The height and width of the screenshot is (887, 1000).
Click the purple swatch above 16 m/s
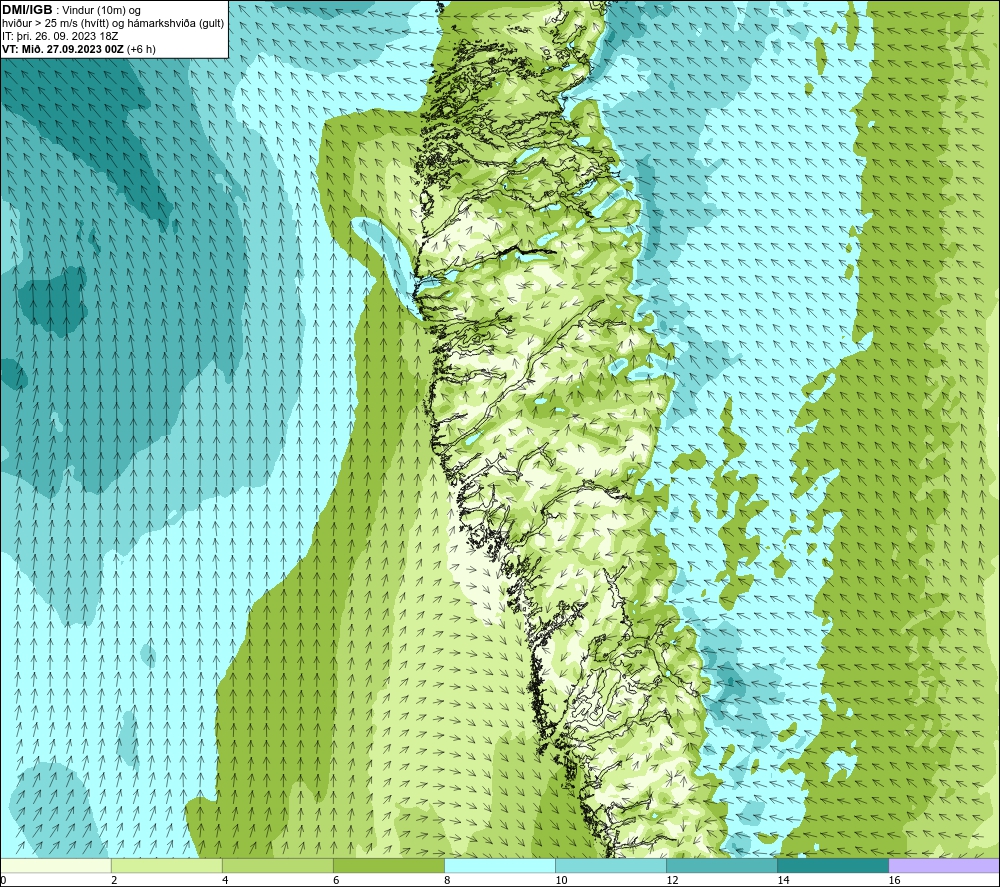point(944,865)
